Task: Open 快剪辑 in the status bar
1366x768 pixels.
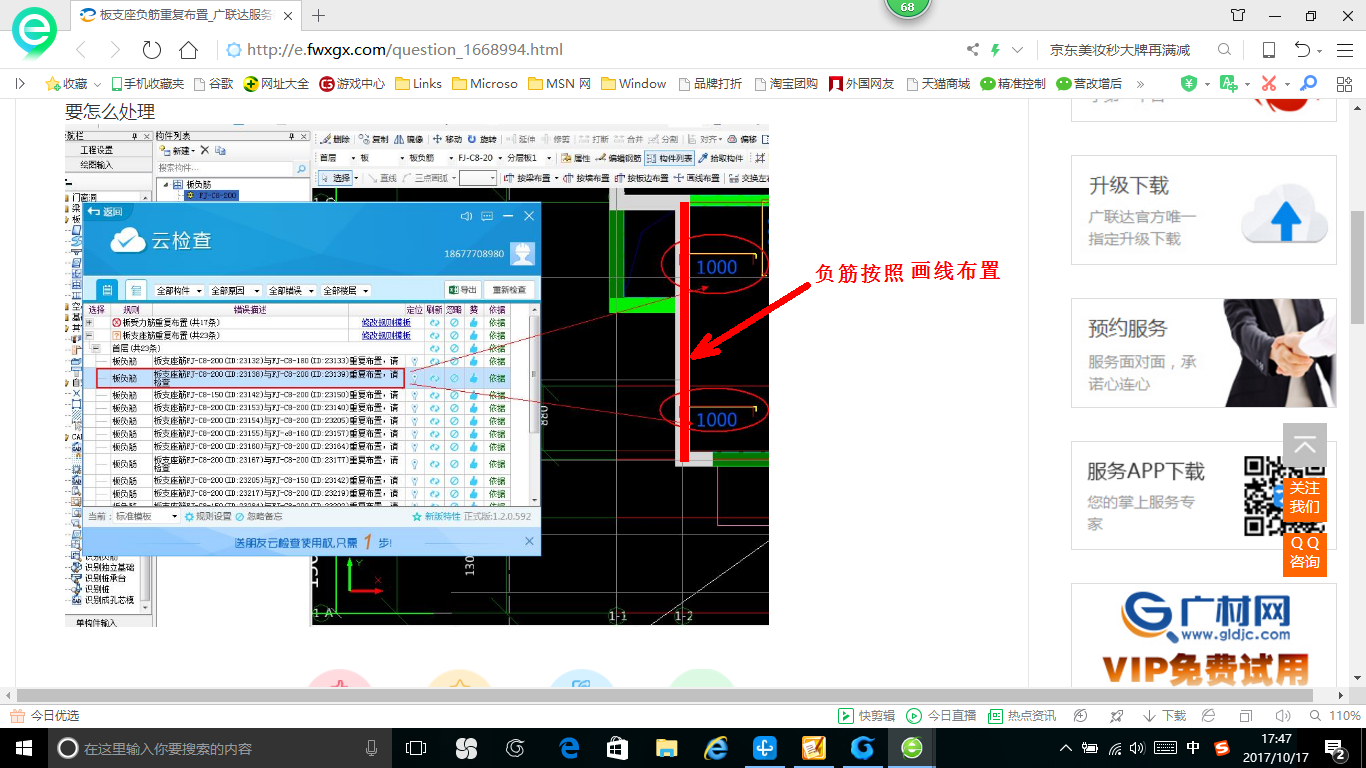Action: 868,716
